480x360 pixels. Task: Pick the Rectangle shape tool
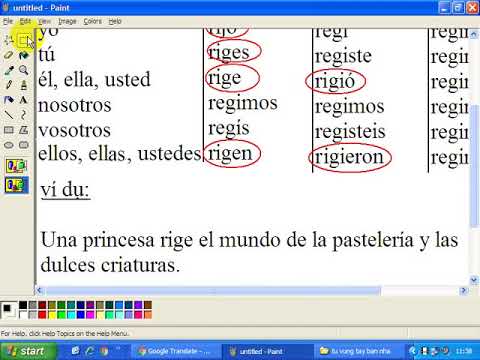pos(9,130)
